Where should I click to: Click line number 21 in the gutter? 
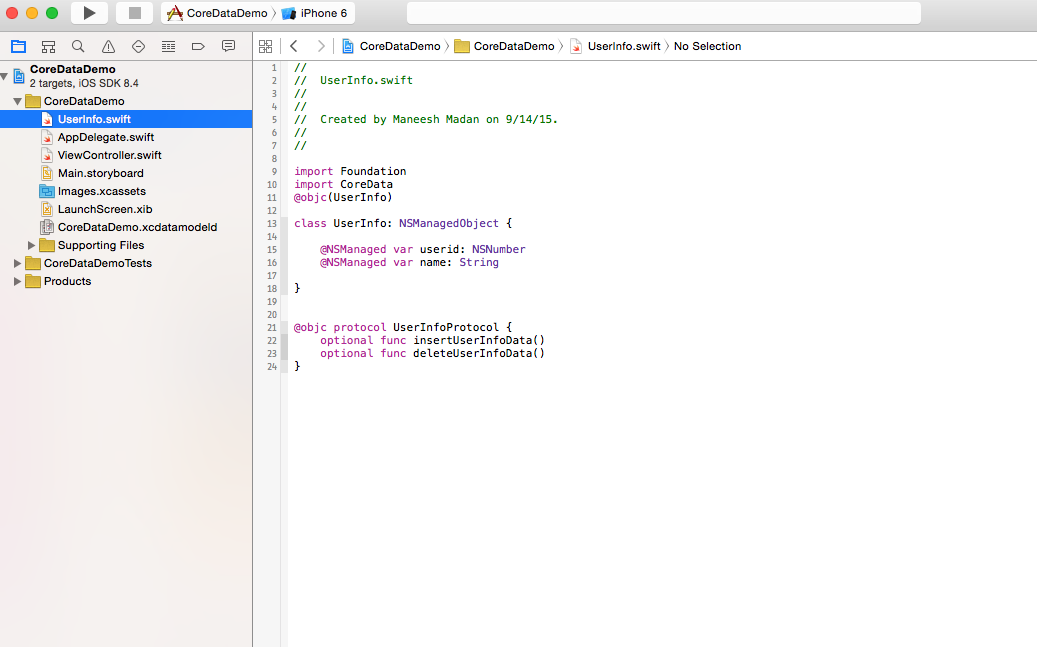click(272, 327)
